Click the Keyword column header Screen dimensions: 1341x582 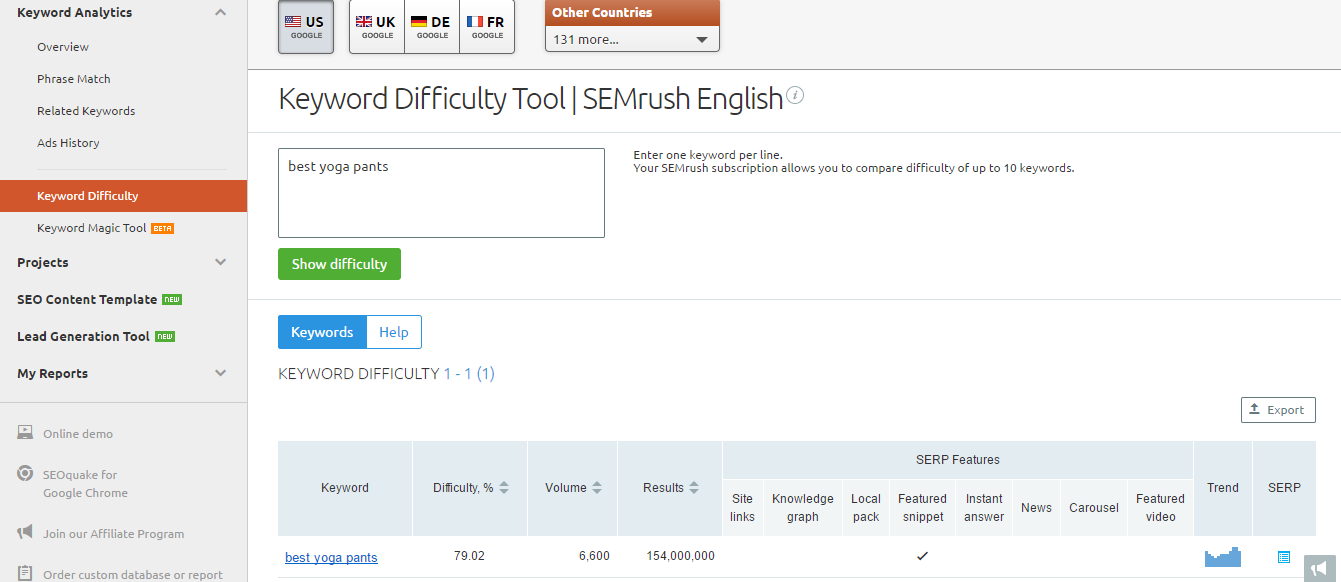(345, 488)
